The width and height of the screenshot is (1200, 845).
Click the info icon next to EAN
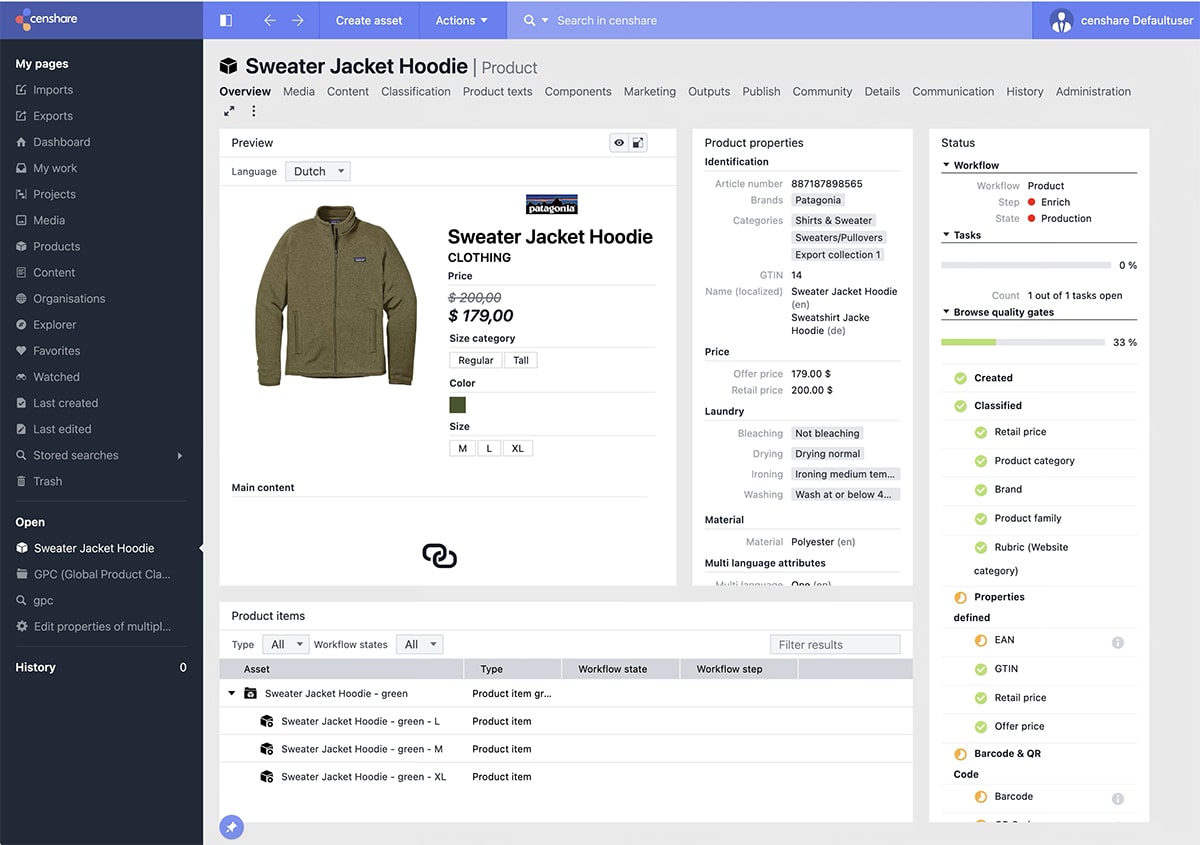pyautogui.click(x=1118, y=642)
